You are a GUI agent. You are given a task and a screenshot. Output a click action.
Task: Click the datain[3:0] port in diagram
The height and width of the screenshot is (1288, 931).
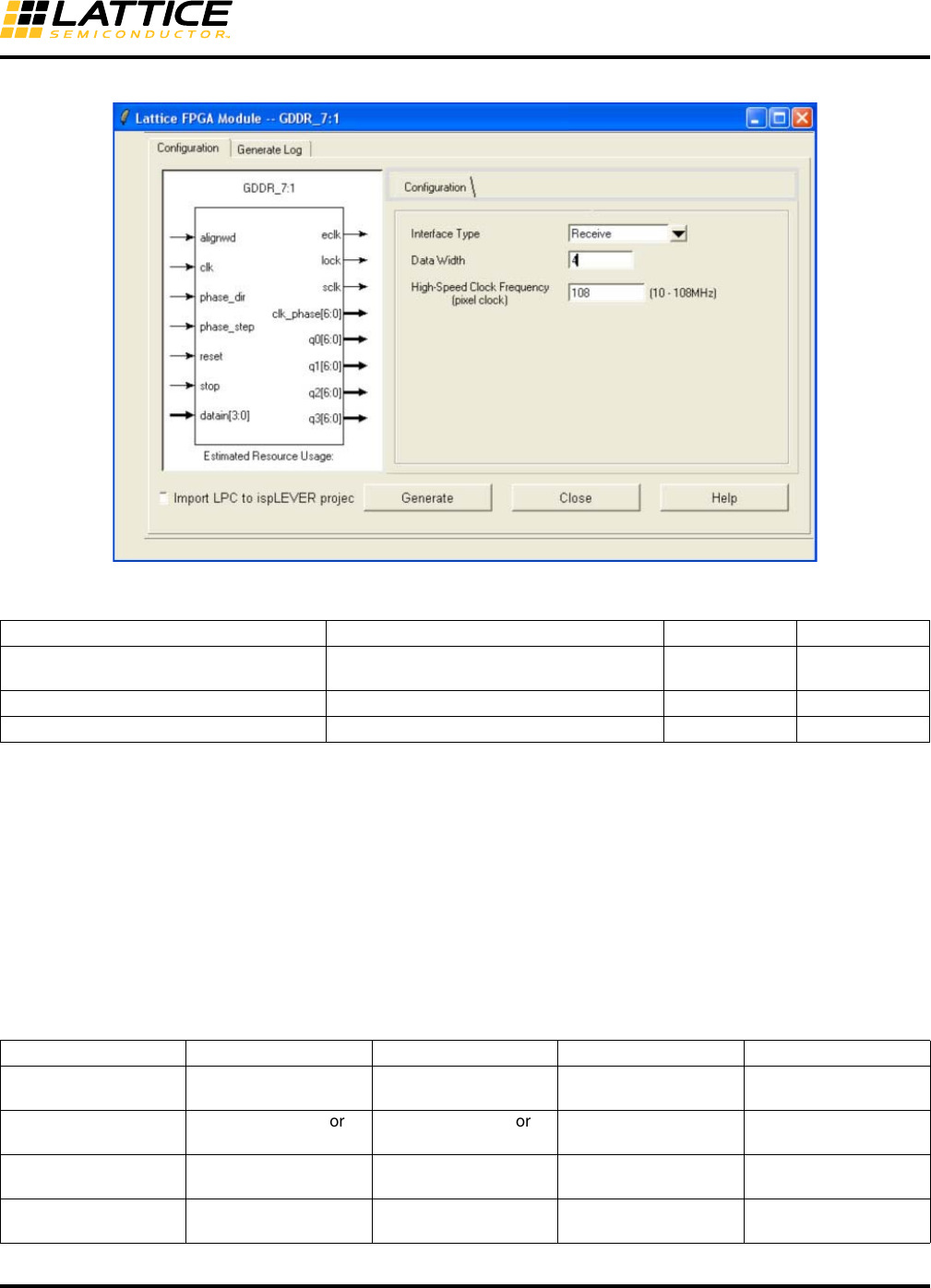pos(224,416)
